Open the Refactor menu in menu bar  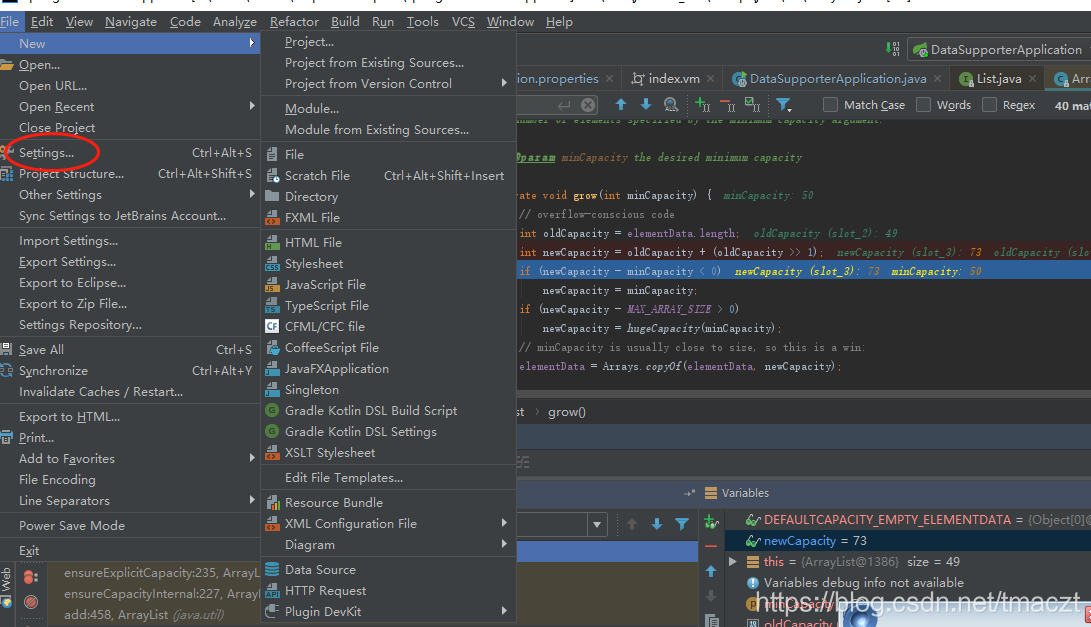(294, 22)
